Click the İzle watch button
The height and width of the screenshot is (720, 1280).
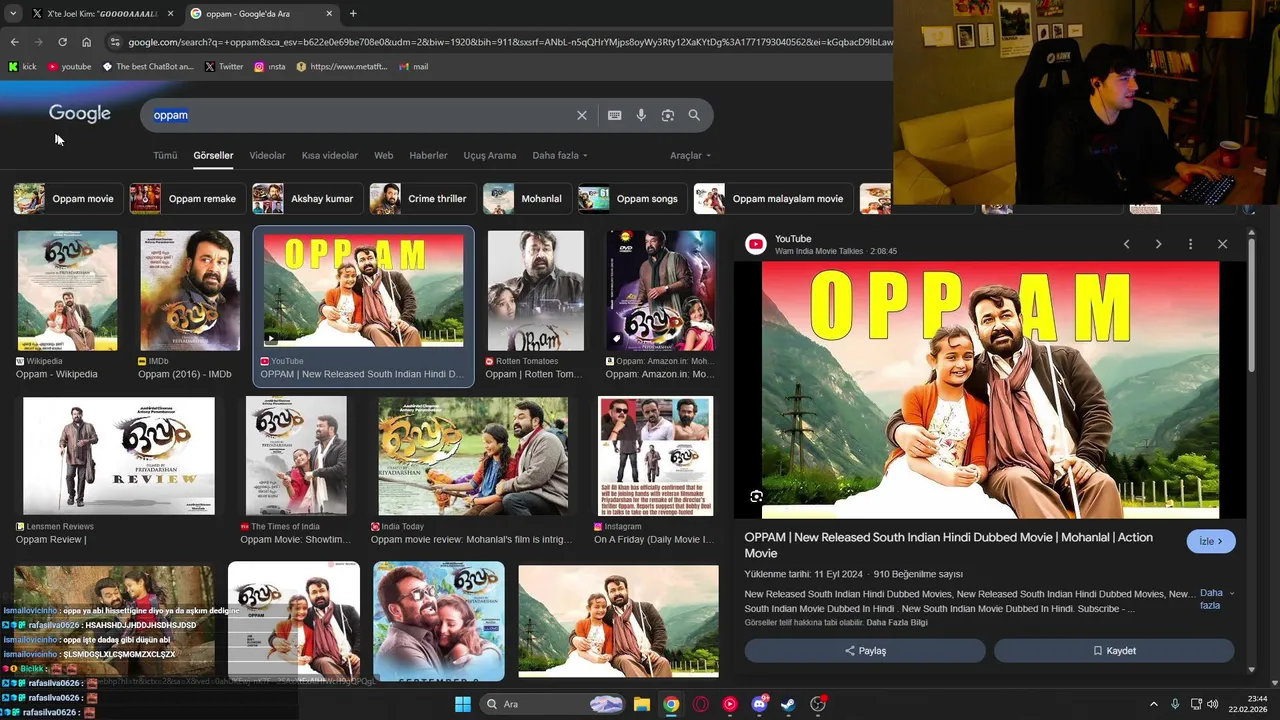1211,541
